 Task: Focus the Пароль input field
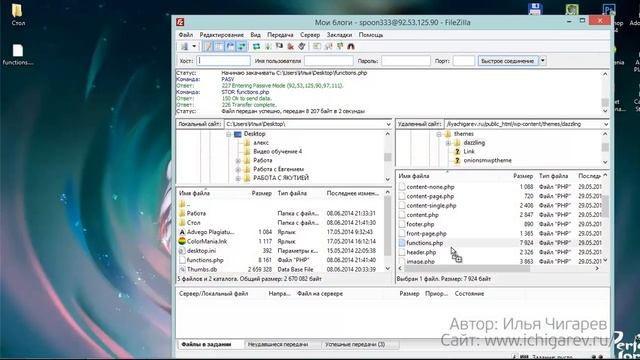(x=406, y=61)
